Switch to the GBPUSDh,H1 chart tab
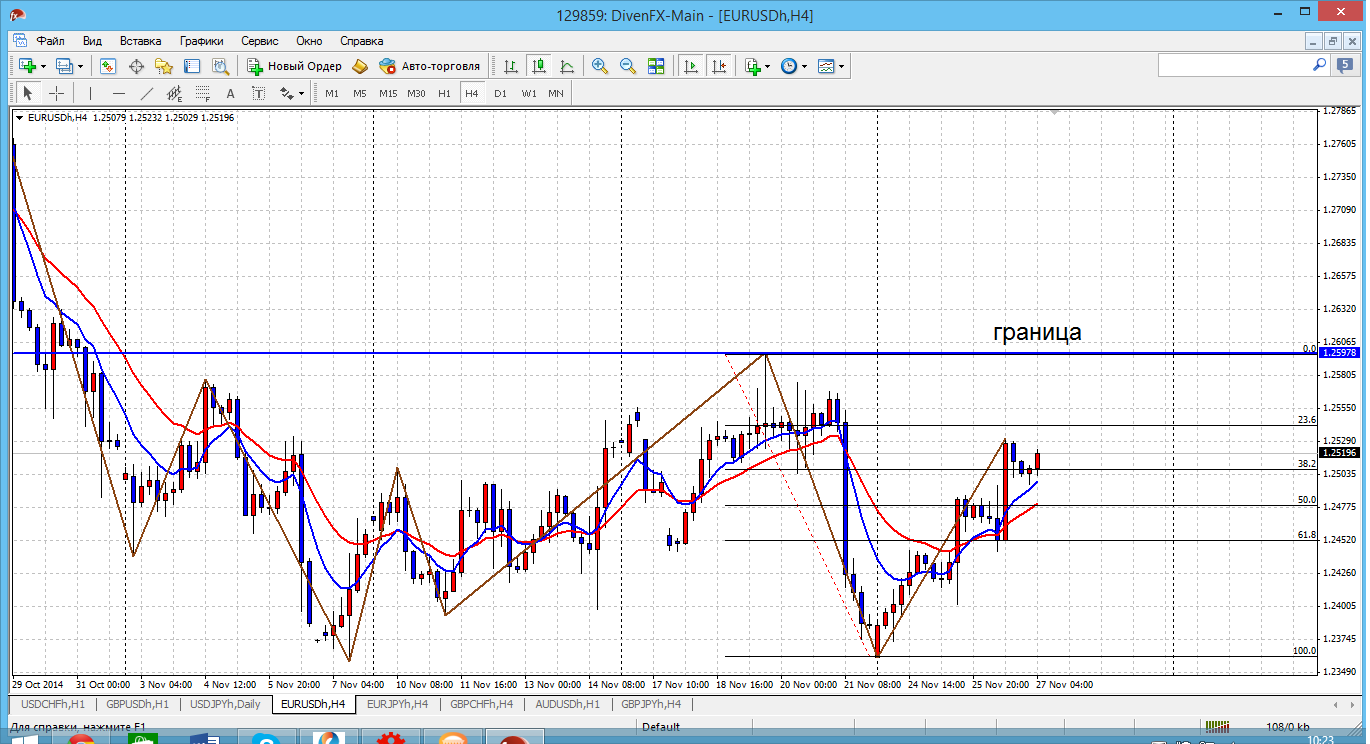Image resolution: width=1370 pixels, height=744 pixels. coord(137,704)
